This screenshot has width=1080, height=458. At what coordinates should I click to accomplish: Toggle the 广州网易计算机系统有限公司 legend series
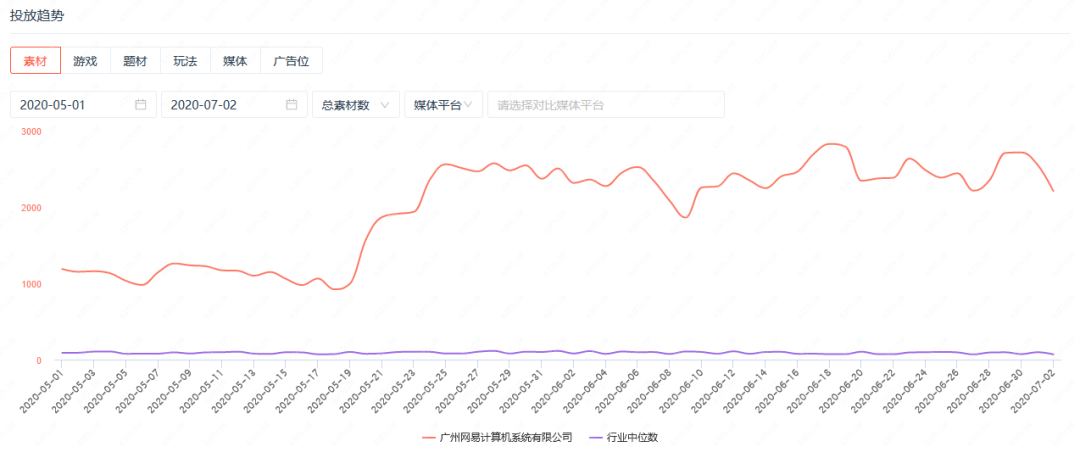pyautogui.click(x=497, y=437)
